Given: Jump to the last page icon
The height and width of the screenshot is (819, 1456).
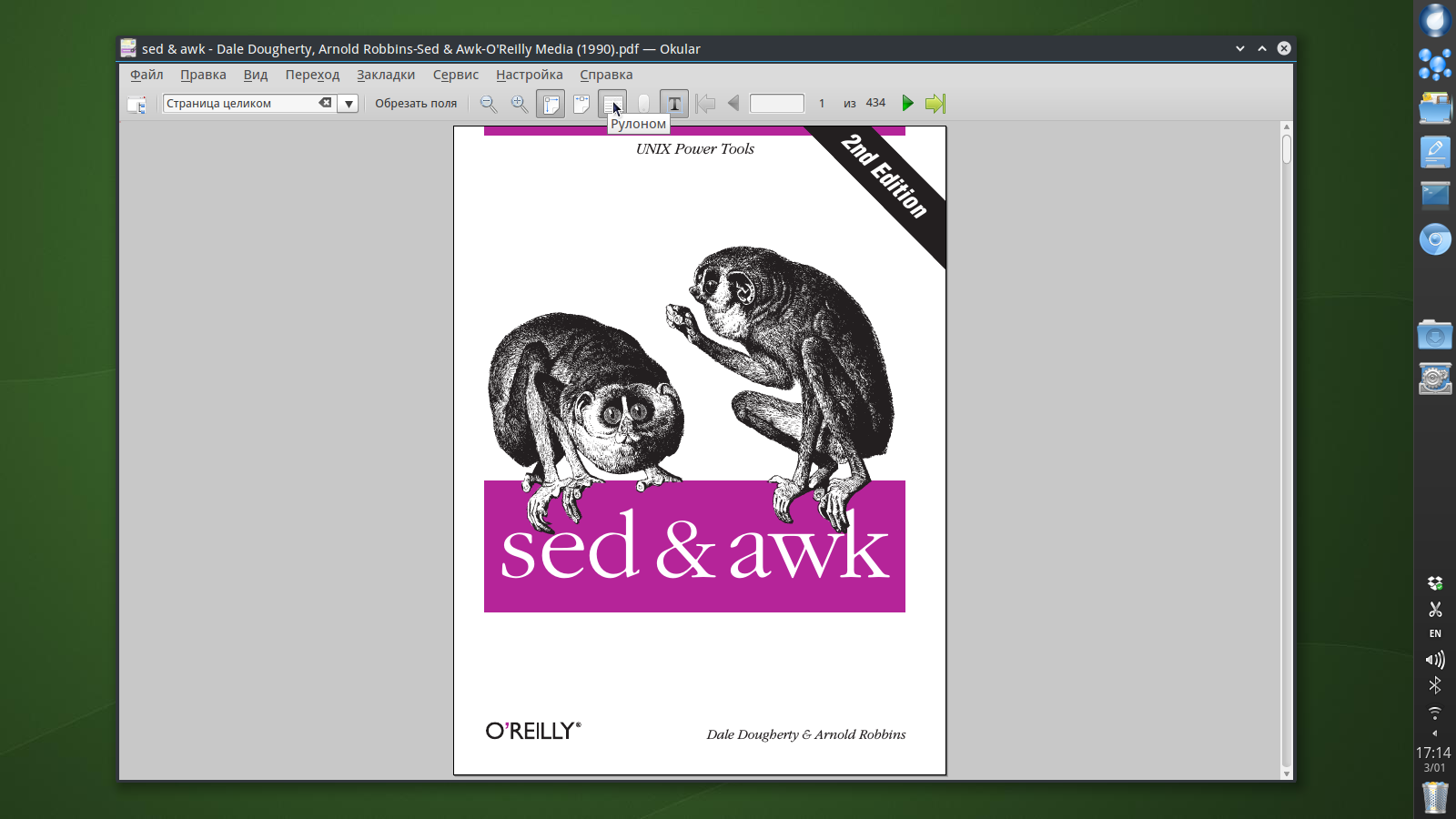Looking at the screenshot, I should pos(935,104).
